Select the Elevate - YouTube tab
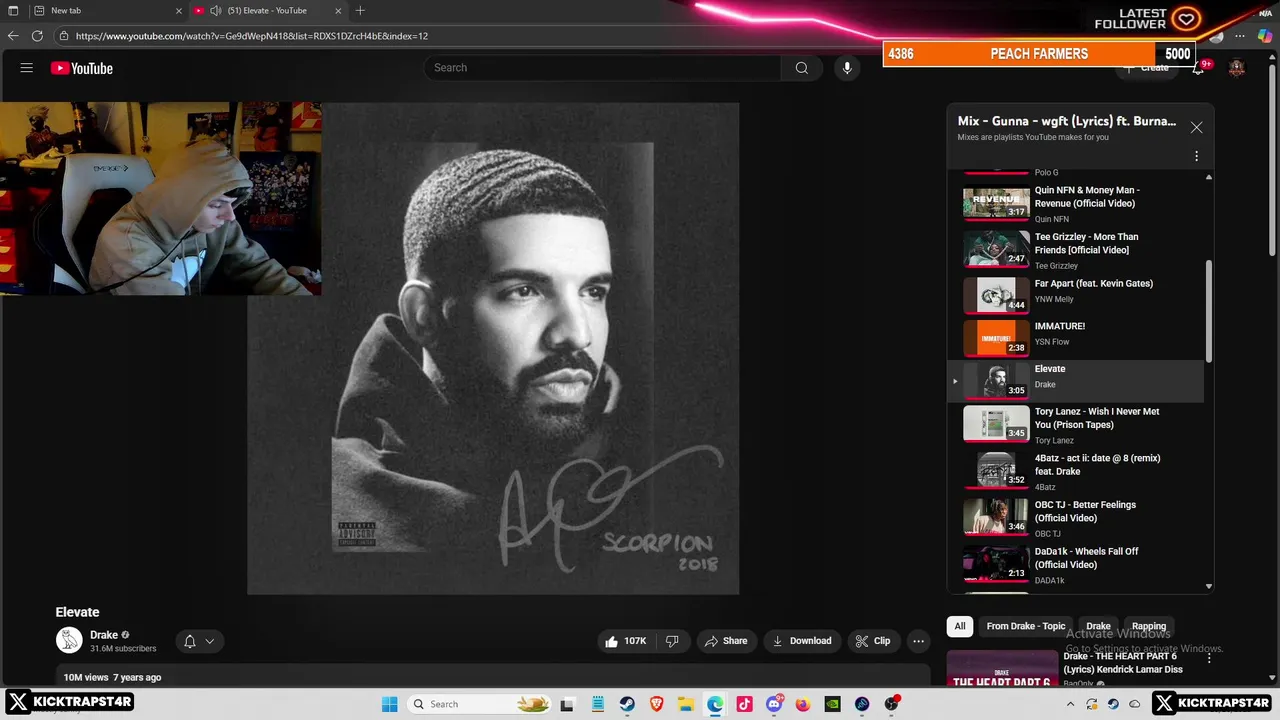The height and width of the screenshot is (720, 1280). (267, 10)
